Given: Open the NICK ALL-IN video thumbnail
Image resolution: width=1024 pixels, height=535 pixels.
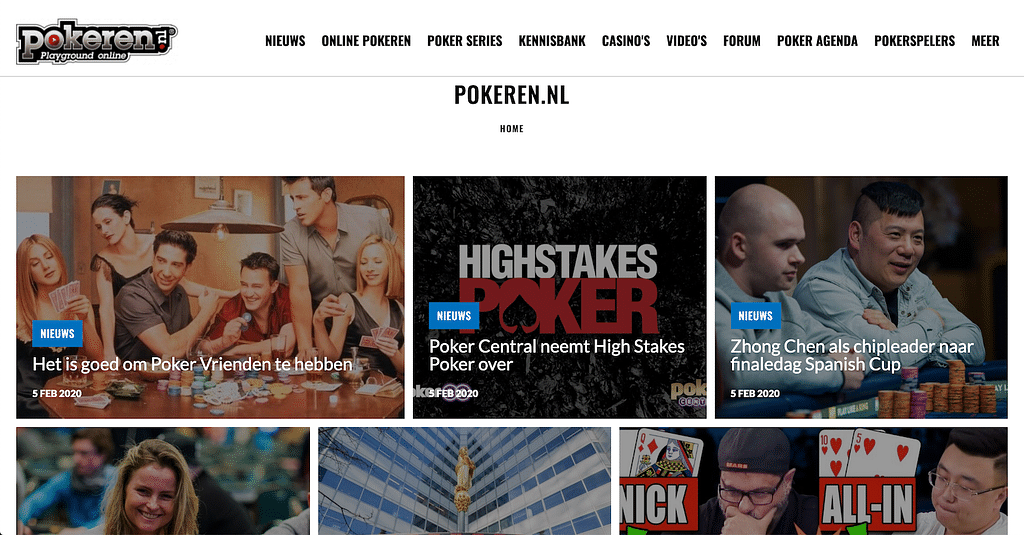Looking at the screenshot, I should click(x=814, y=481).
